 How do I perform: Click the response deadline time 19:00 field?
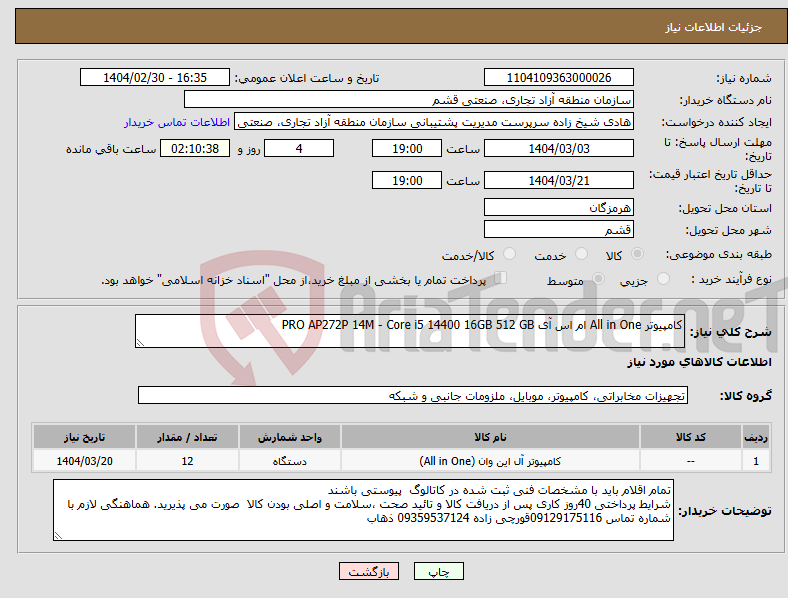pos(407,148)
